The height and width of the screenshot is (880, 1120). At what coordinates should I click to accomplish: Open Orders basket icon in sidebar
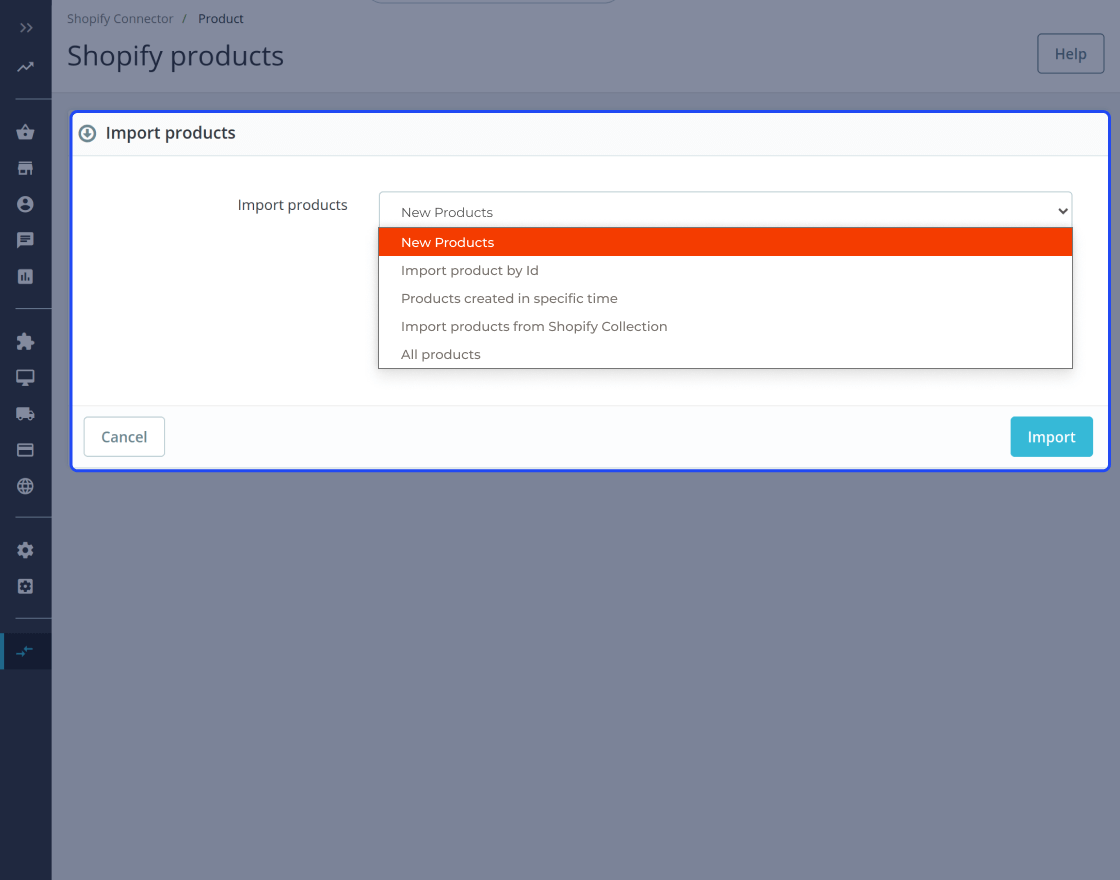25,132
